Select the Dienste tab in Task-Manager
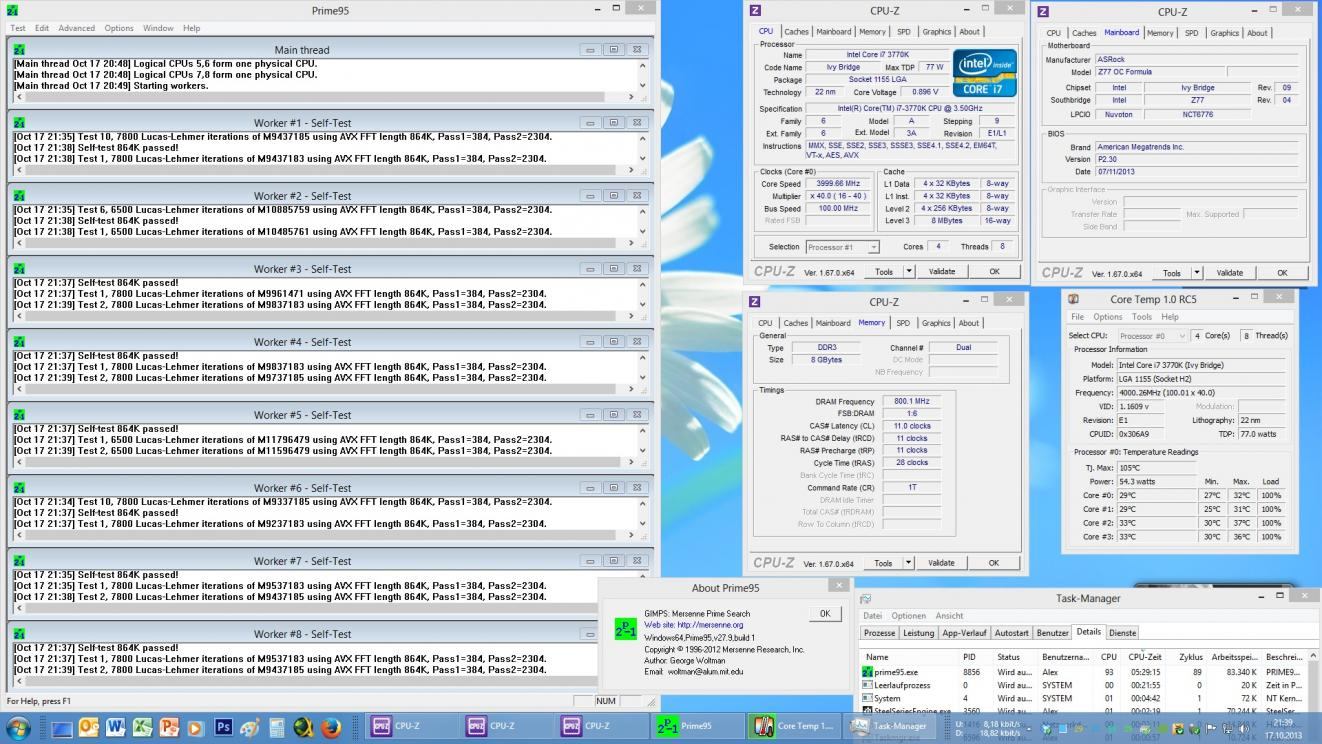This screenshot has width=1322, height=744. coord(1122,633)
